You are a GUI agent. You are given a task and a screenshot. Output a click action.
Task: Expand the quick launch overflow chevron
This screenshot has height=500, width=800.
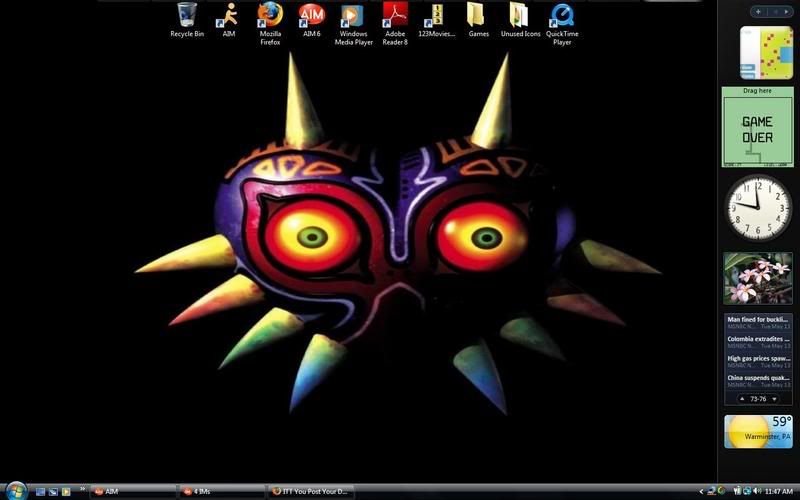coord(82,489)
